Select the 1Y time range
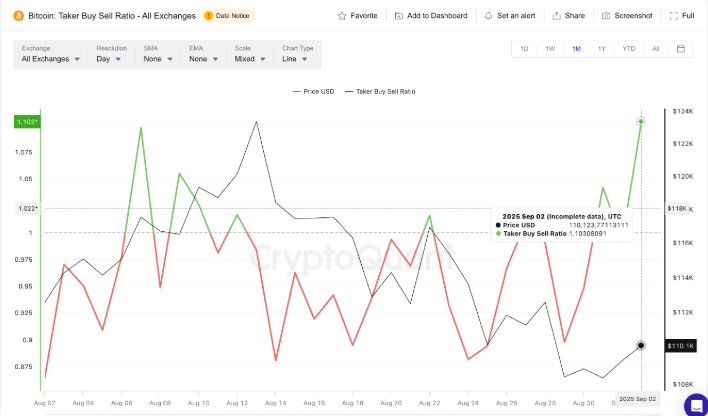Image resolution: width=708 pixels, height=416 pixels. pyautogui.click(x=601, y=49)
